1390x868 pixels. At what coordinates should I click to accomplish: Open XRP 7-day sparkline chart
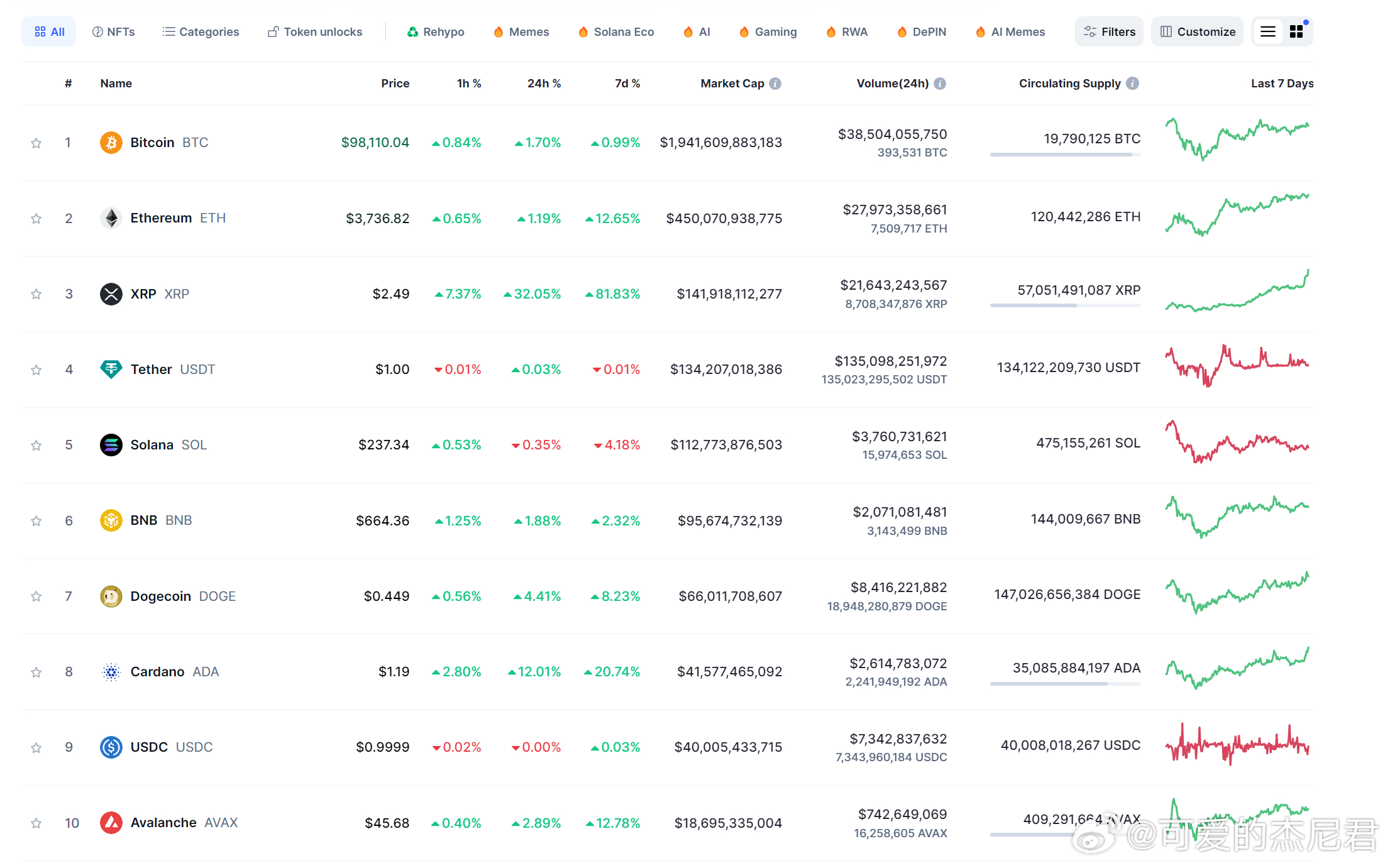pyautogui.click(x=1237, y=290)
